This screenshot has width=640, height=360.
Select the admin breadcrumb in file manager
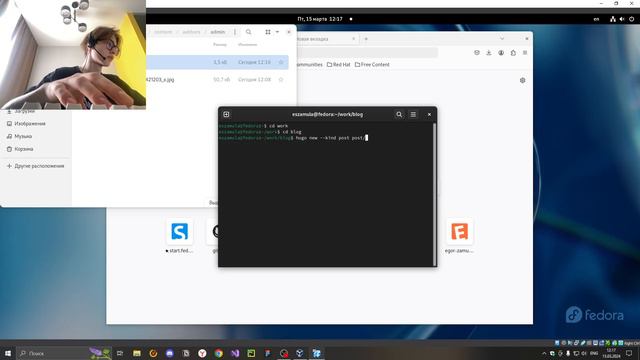218,32
